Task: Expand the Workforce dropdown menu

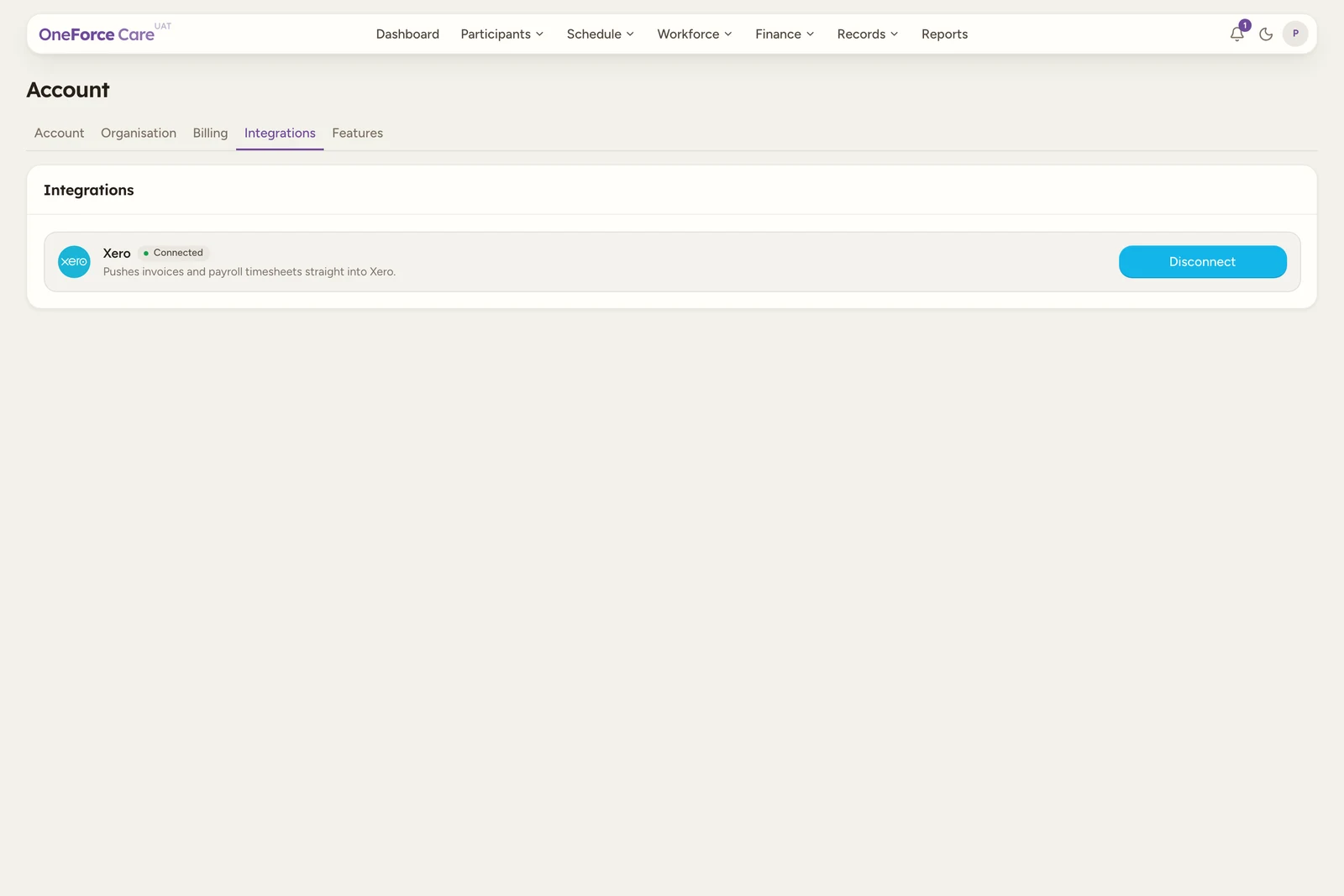Action: click(x=694, y=34)
